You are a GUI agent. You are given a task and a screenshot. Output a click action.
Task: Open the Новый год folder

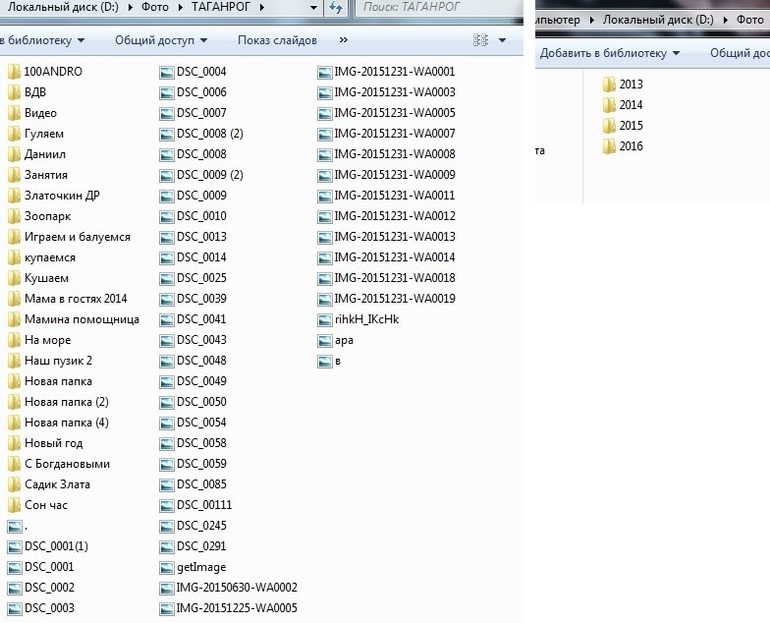tap(53, 443)
